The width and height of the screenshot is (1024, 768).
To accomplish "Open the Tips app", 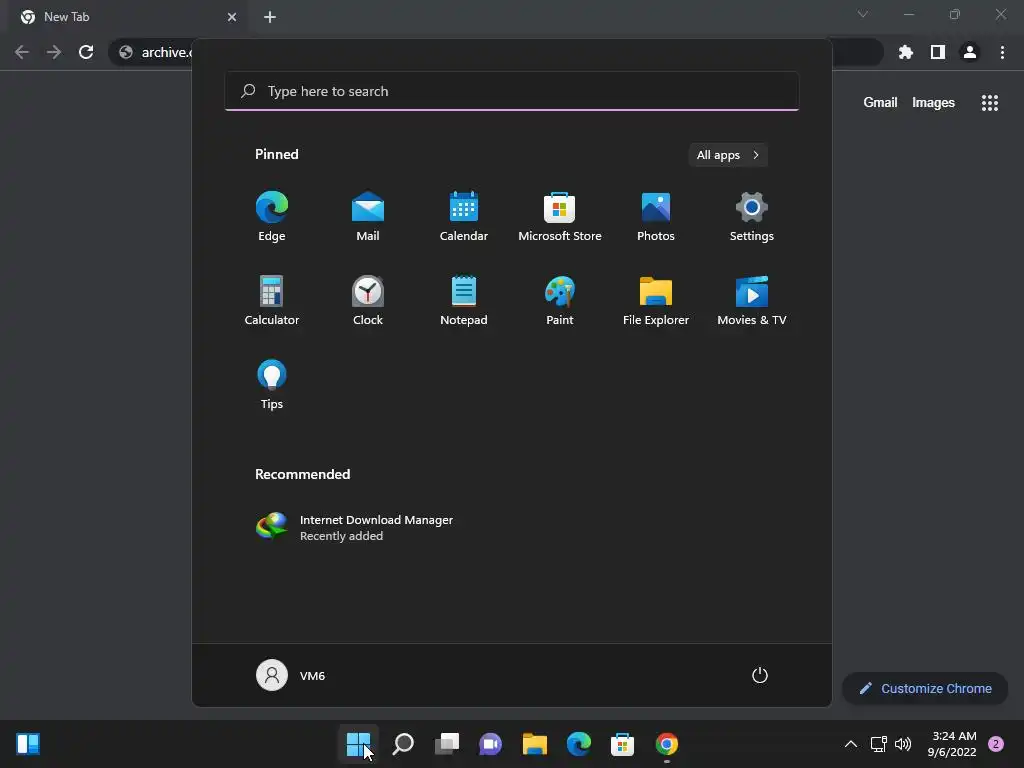I will click(272, 385).
